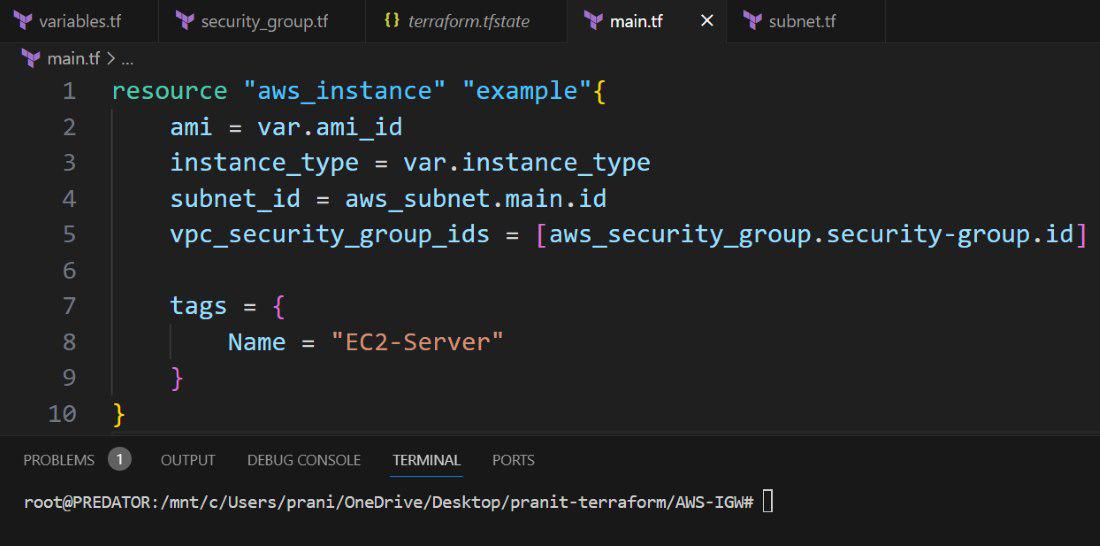
Task: Close the main.tf editor tab
Action: (x=707, y=21)
